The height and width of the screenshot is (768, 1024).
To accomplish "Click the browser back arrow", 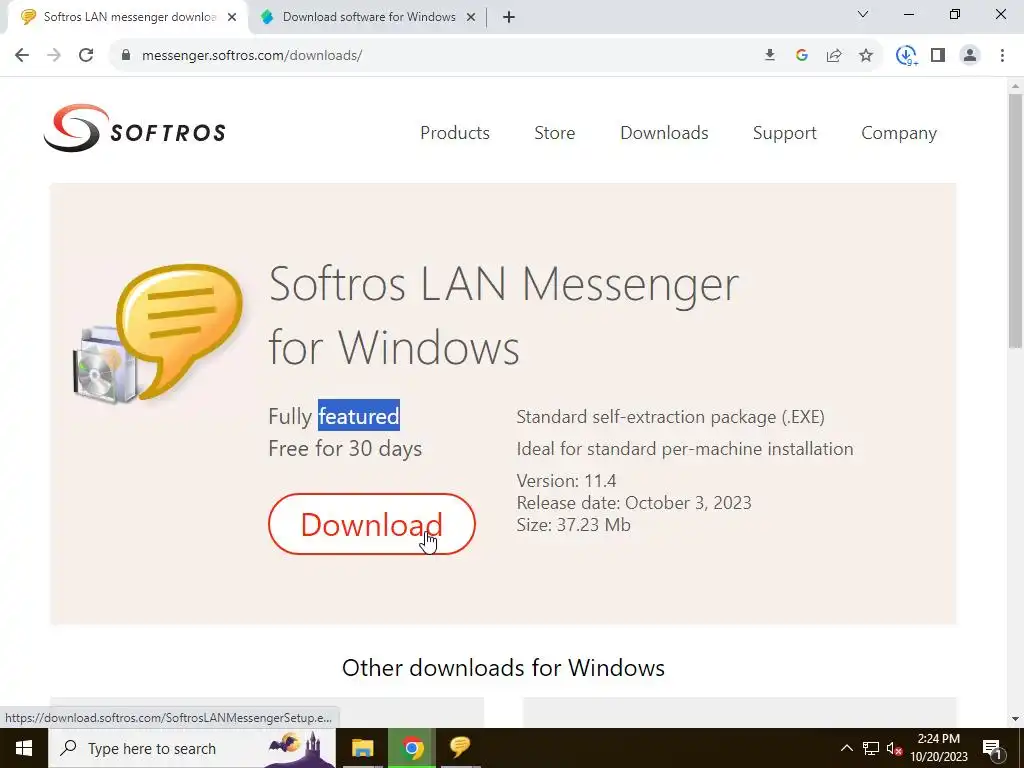I will point(22,56).
